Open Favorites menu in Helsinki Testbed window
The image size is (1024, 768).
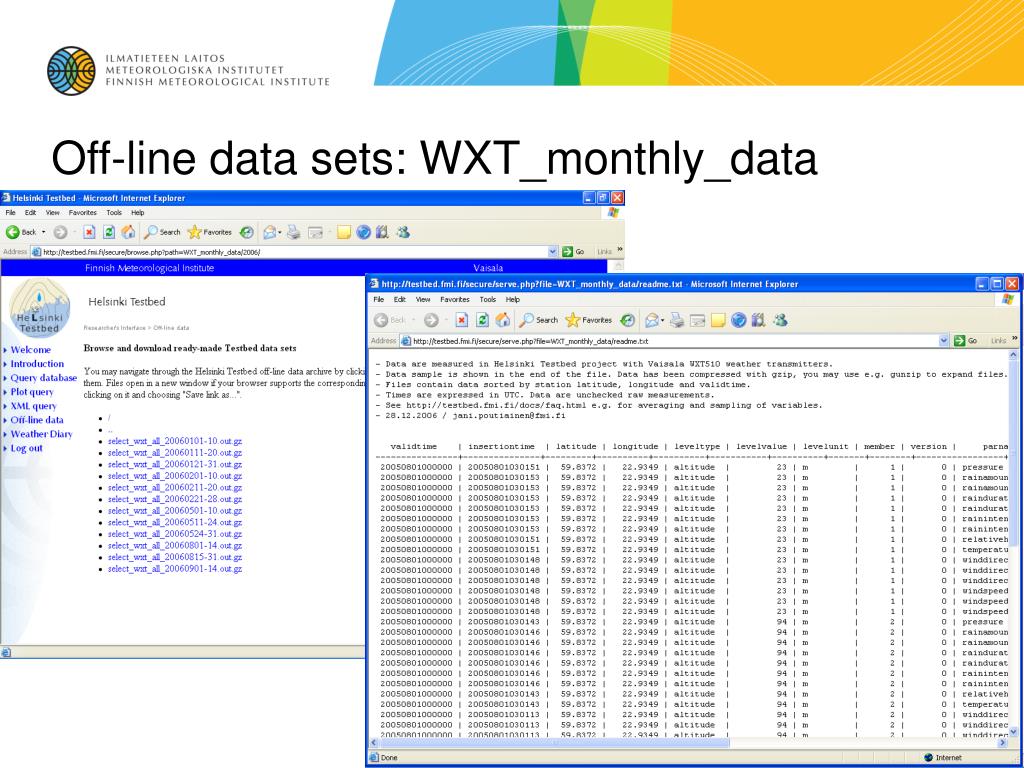pos(83,213)
